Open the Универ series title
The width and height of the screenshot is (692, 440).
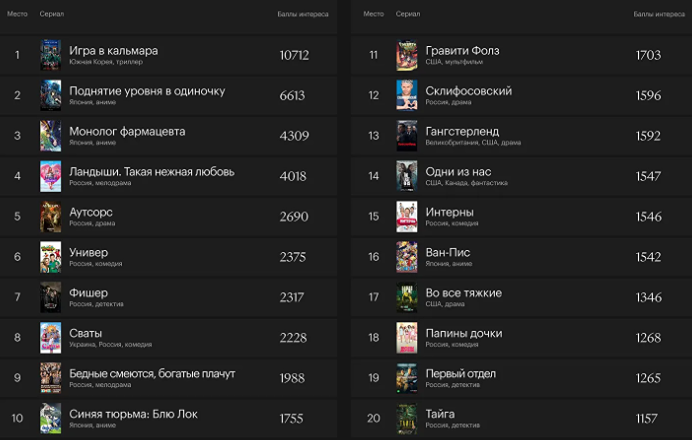88,253
